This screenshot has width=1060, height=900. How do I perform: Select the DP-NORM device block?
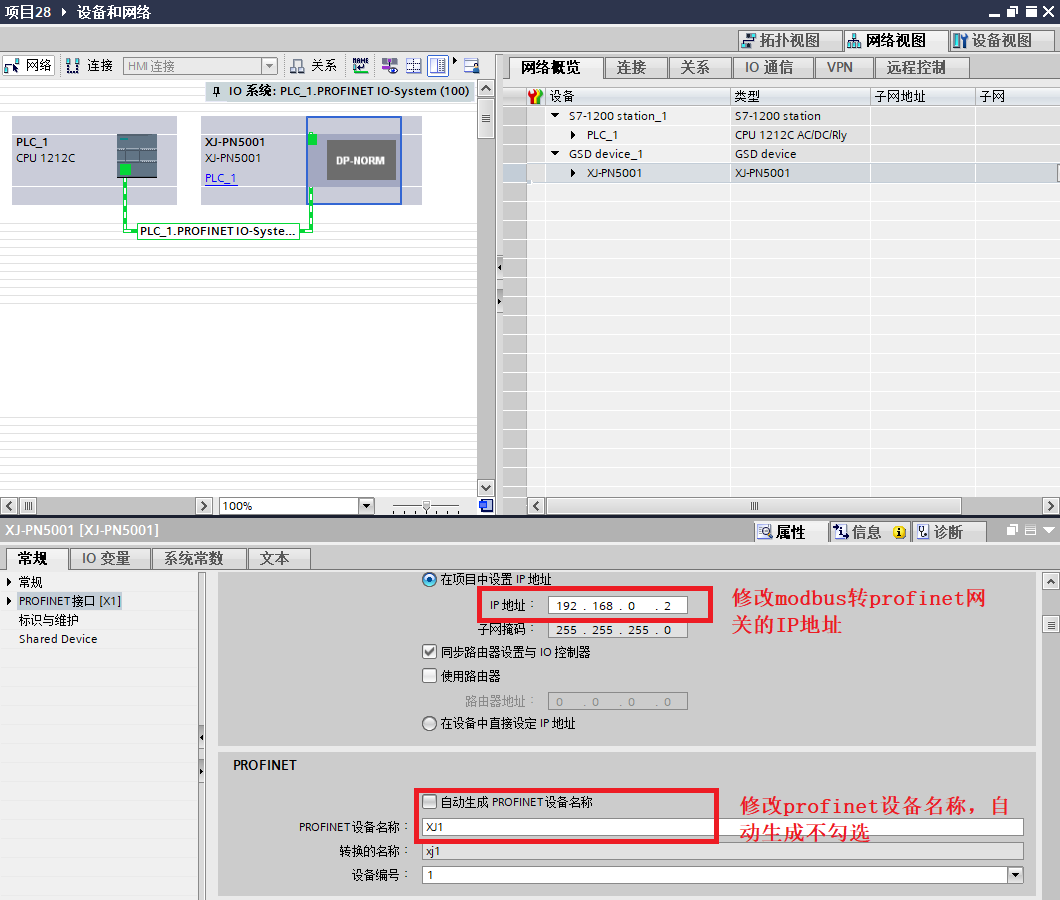[x=361, y=160]
